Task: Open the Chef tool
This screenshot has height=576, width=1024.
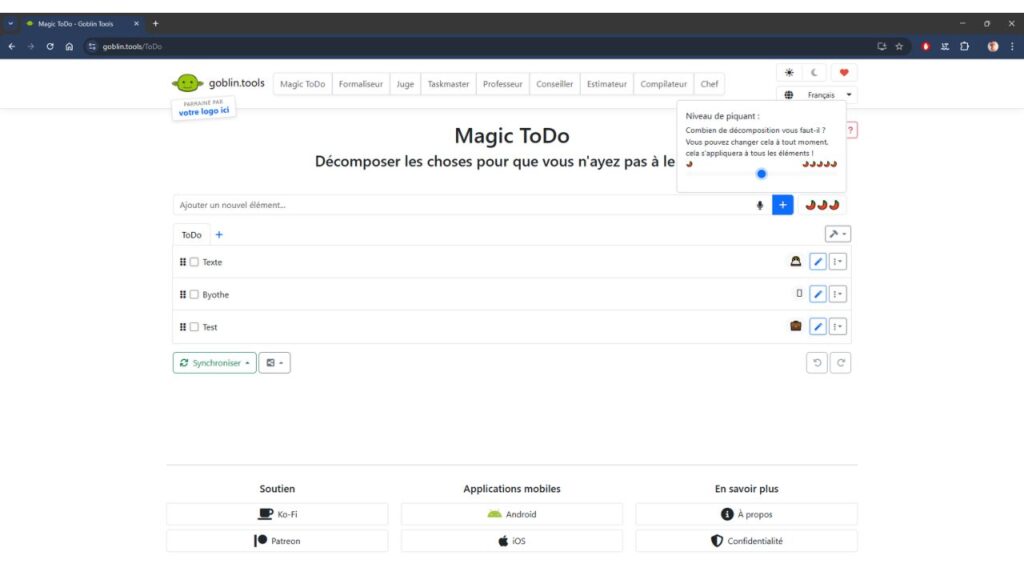Action: (x=709, y=84)
